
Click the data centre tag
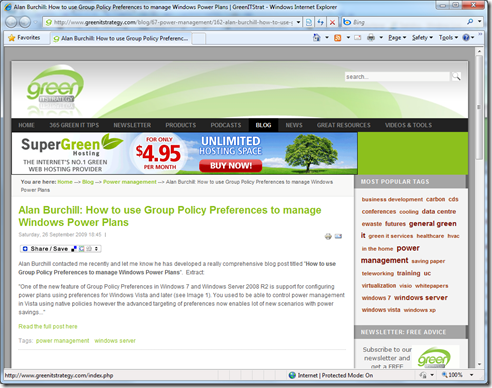[439, 211]
